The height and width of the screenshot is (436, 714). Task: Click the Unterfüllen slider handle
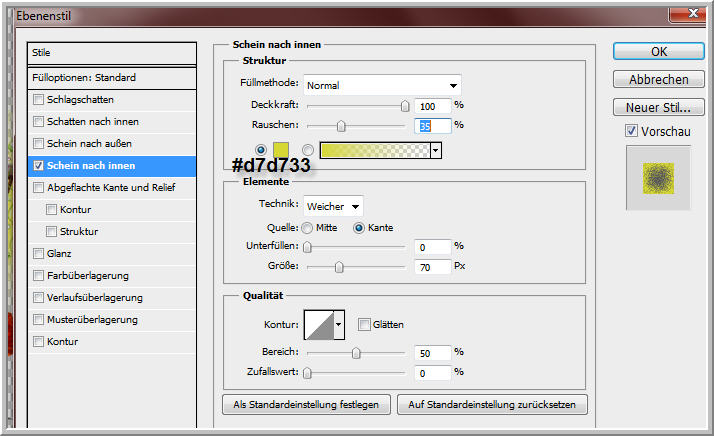tap(307, 247)
